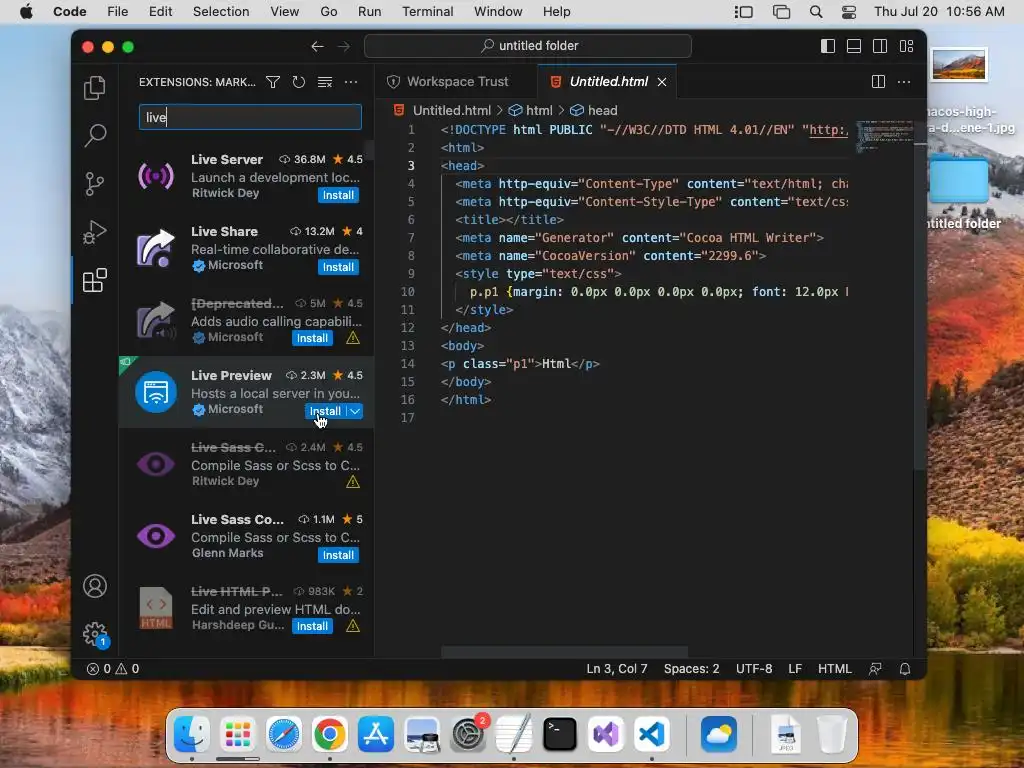Go back with the navigation arrow
The image size is (1024, 768).
tap(317, 46)
